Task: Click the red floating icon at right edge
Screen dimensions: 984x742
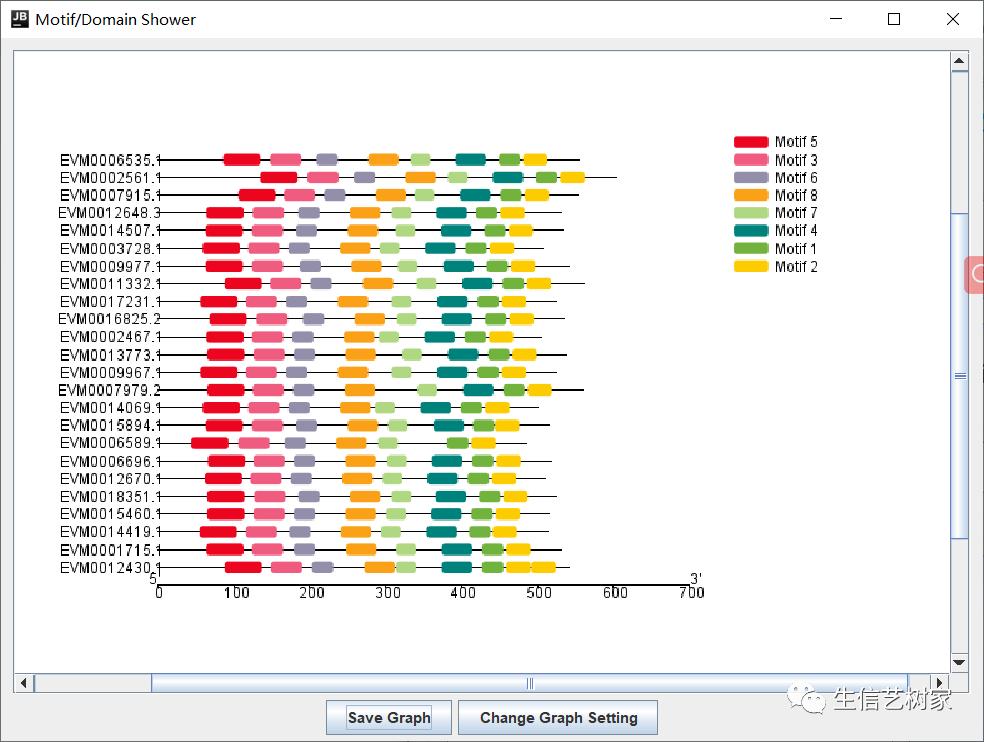Action: [x=975, y=275]
